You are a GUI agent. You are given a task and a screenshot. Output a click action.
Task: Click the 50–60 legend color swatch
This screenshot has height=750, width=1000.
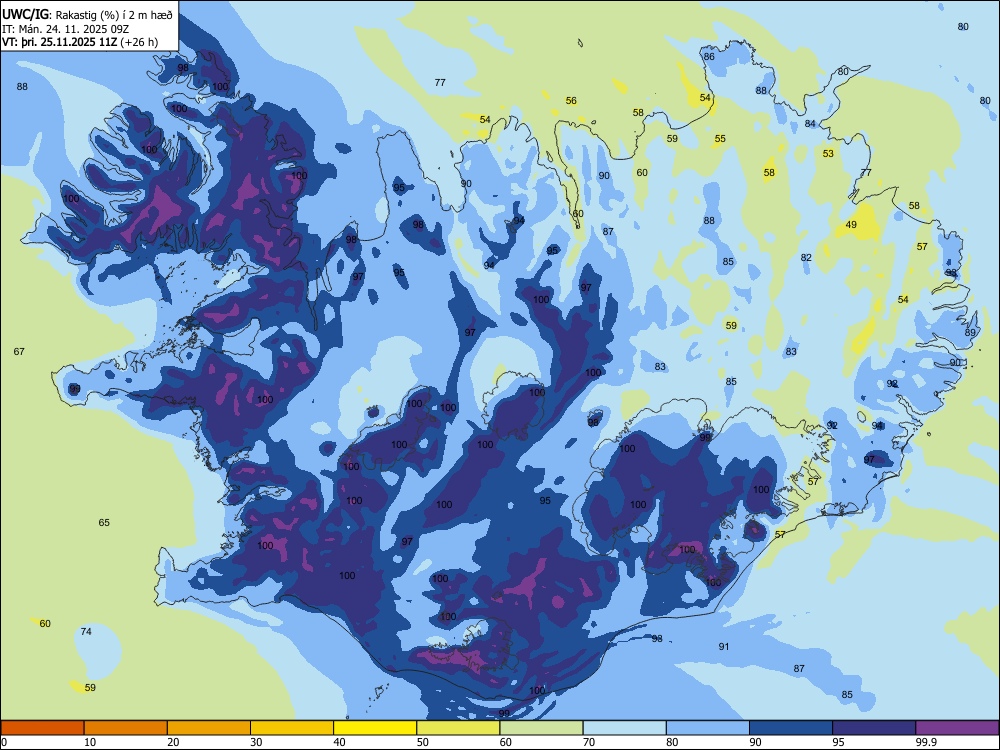[458, 728]
